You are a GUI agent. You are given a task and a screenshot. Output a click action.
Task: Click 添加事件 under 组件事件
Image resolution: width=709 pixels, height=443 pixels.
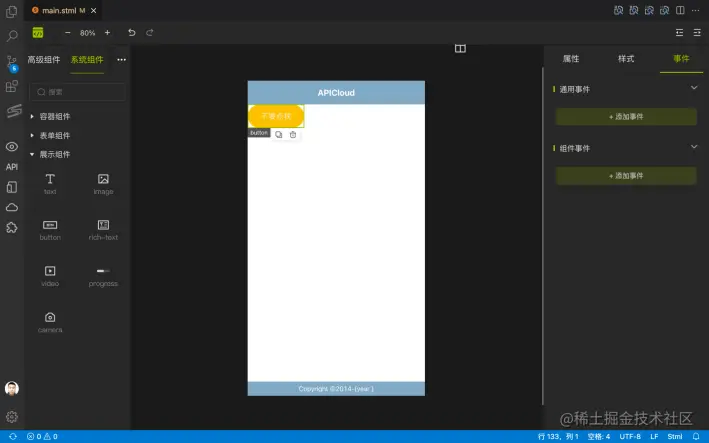[626, 175]
